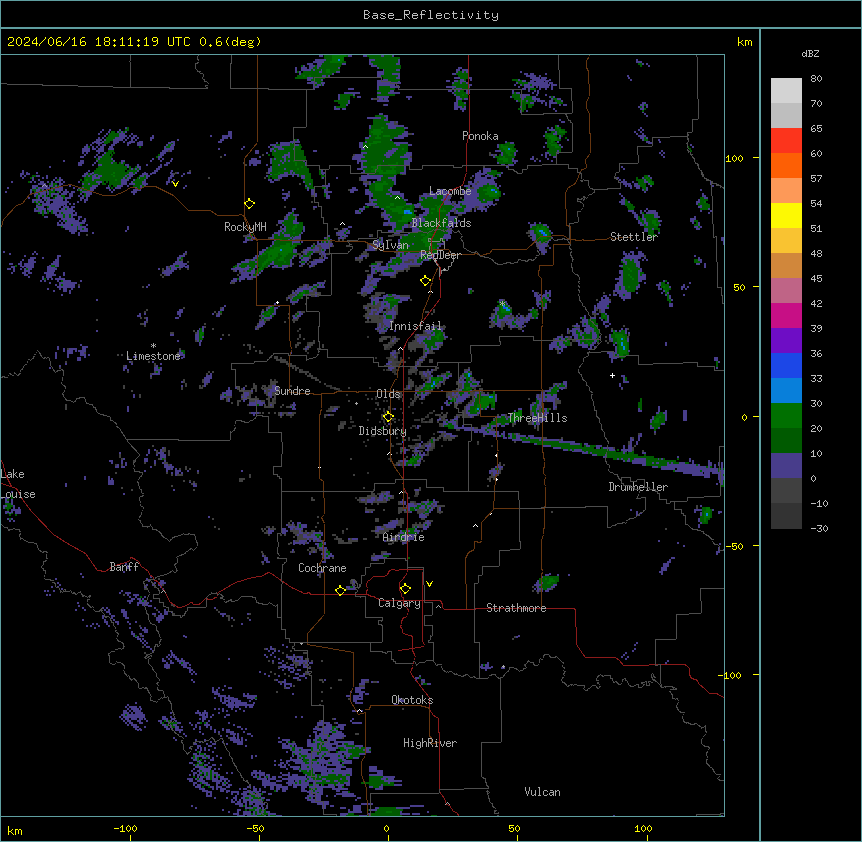Click the yellow diamond marker above Calgary label
The width and height of the screenshot is (862, 842).
pos(405,589)
